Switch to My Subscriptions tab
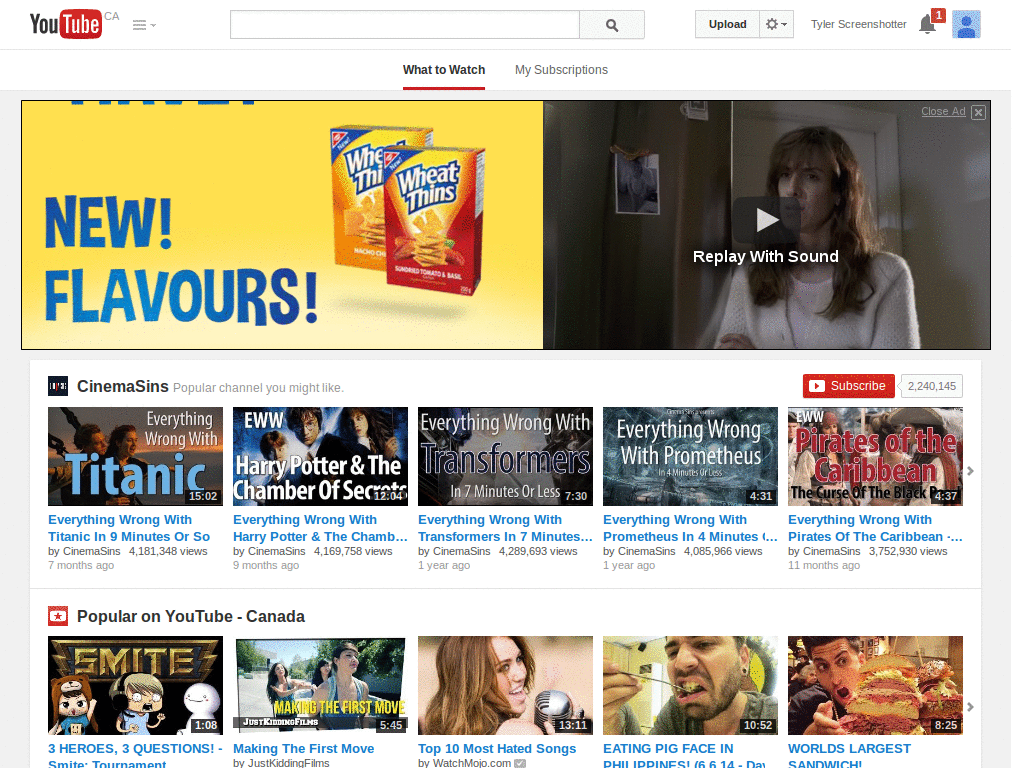This screenshot has height=768, width=1024. click(561, 70)
